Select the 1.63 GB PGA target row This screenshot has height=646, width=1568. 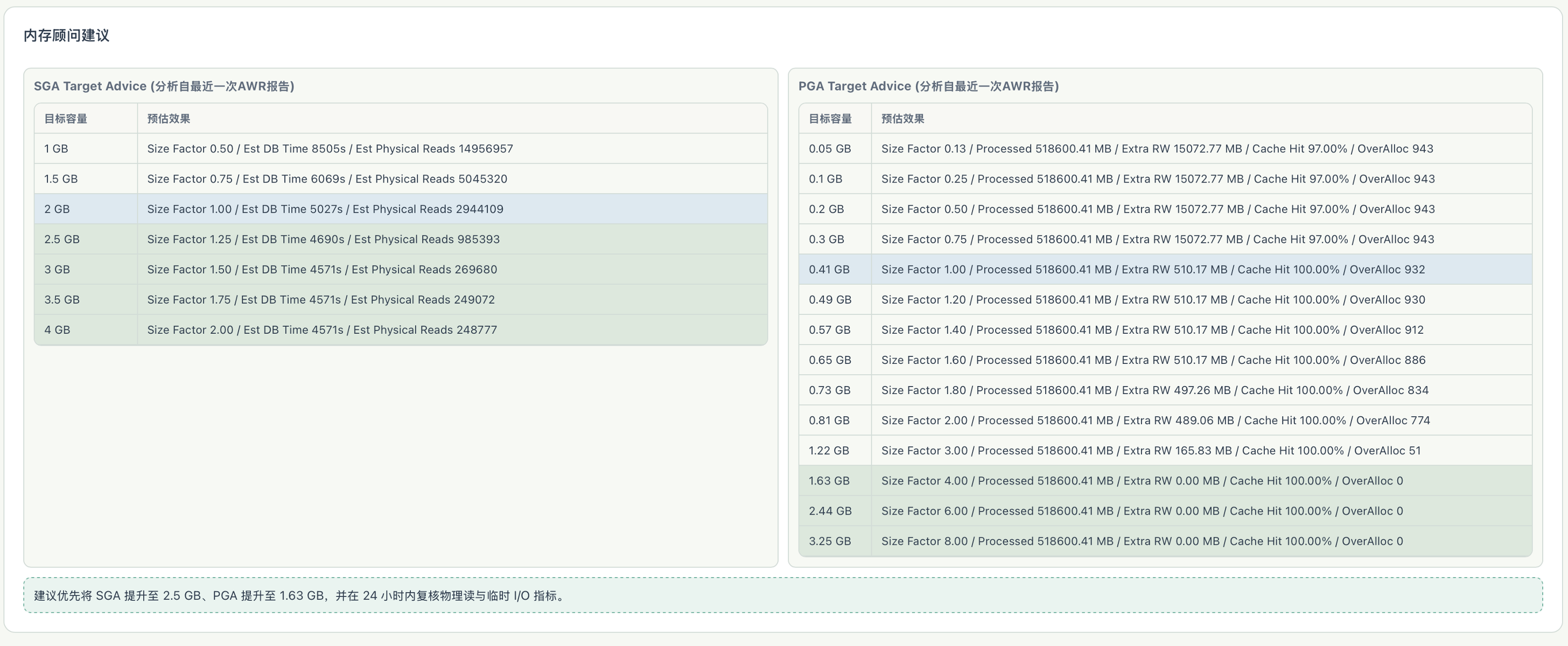[x=1165, y=481]
